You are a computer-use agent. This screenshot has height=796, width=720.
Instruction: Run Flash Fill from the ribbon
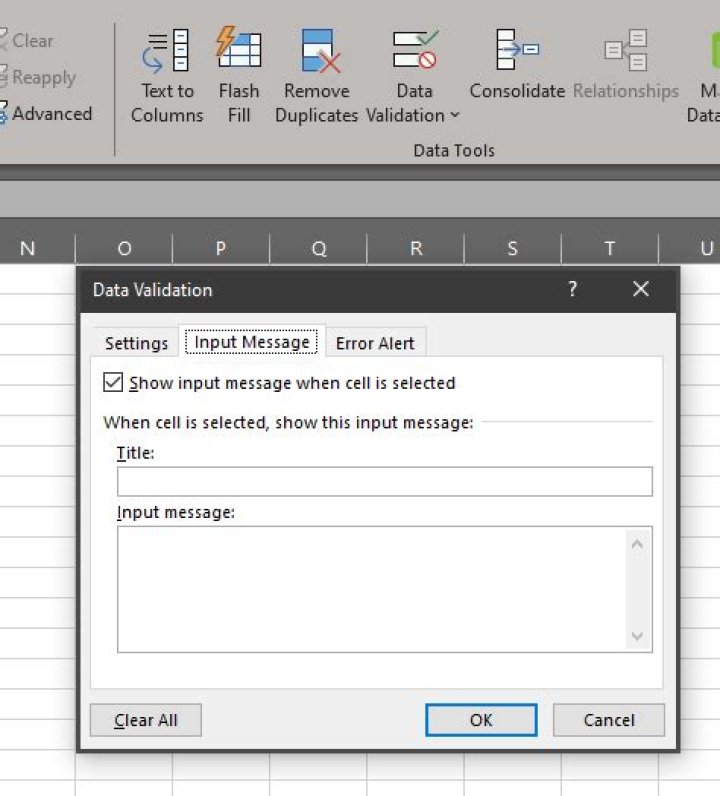click(x=239, y=76)
